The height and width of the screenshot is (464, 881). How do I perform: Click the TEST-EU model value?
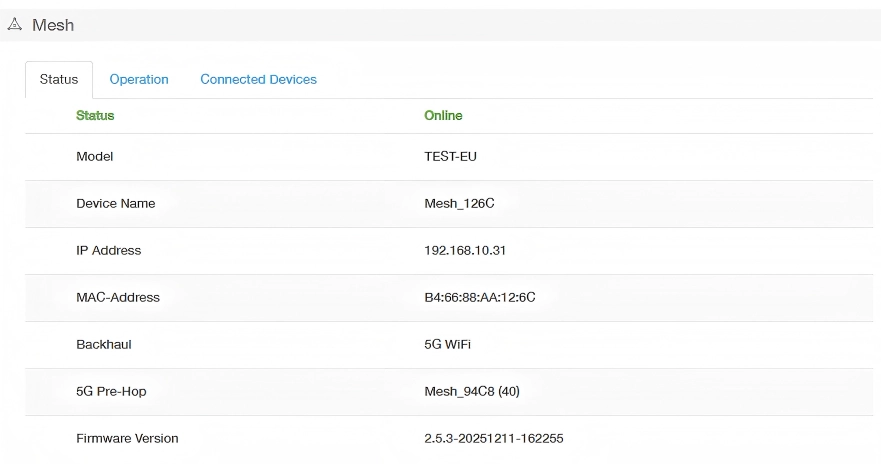click(x=451, y=157)
